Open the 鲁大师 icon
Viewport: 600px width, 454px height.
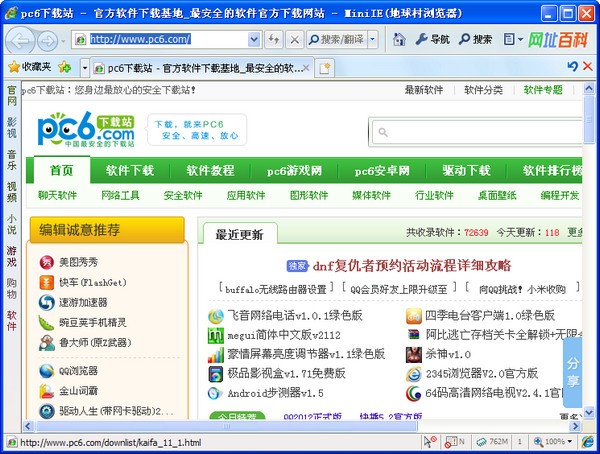tap(46, 343)
